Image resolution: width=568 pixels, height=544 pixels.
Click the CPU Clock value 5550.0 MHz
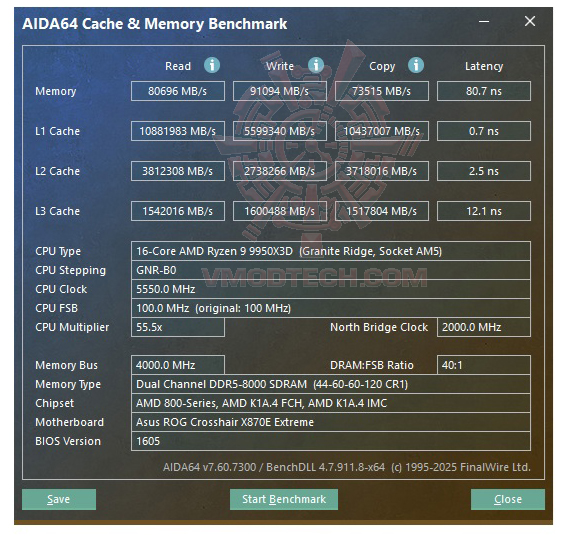point(331,289)
